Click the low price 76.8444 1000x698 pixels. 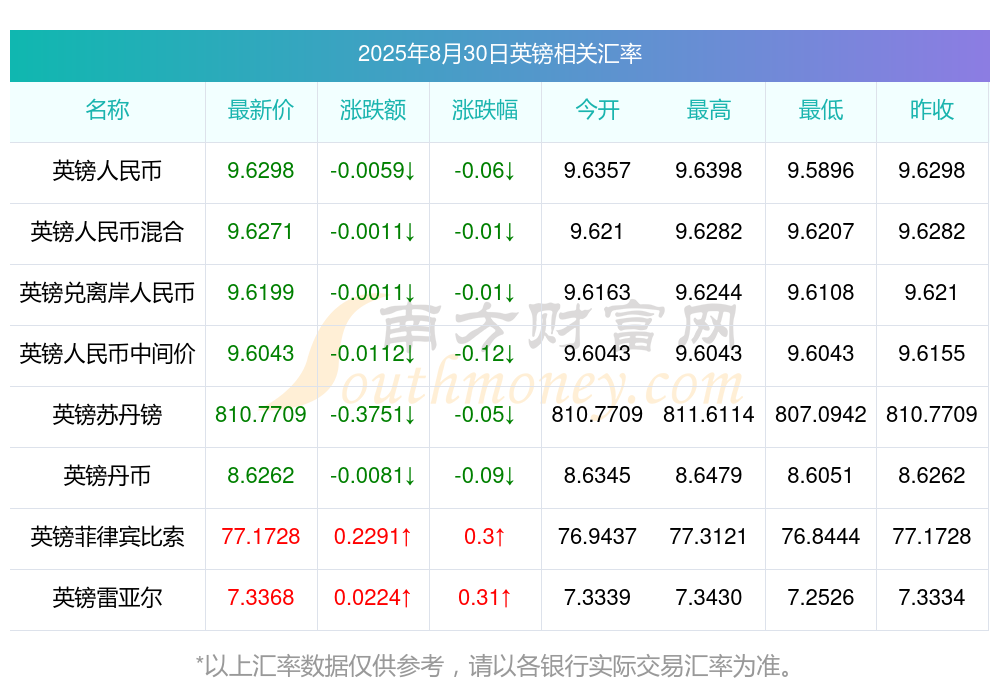tap(820, 536)
